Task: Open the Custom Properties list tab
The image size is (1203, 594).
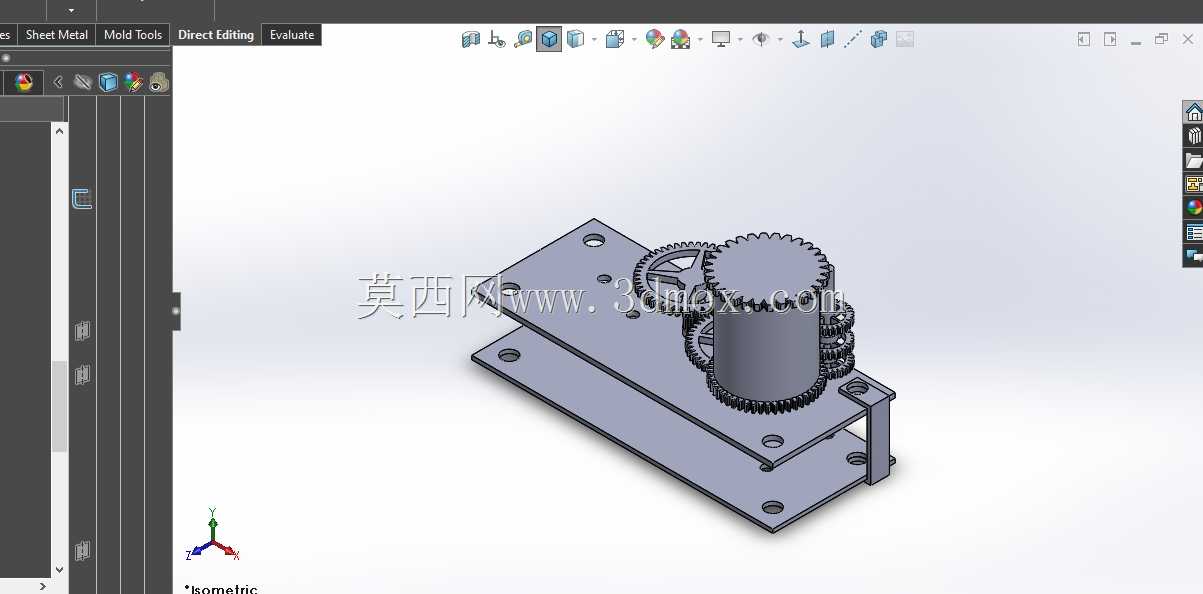Action: click(1193, 232)
